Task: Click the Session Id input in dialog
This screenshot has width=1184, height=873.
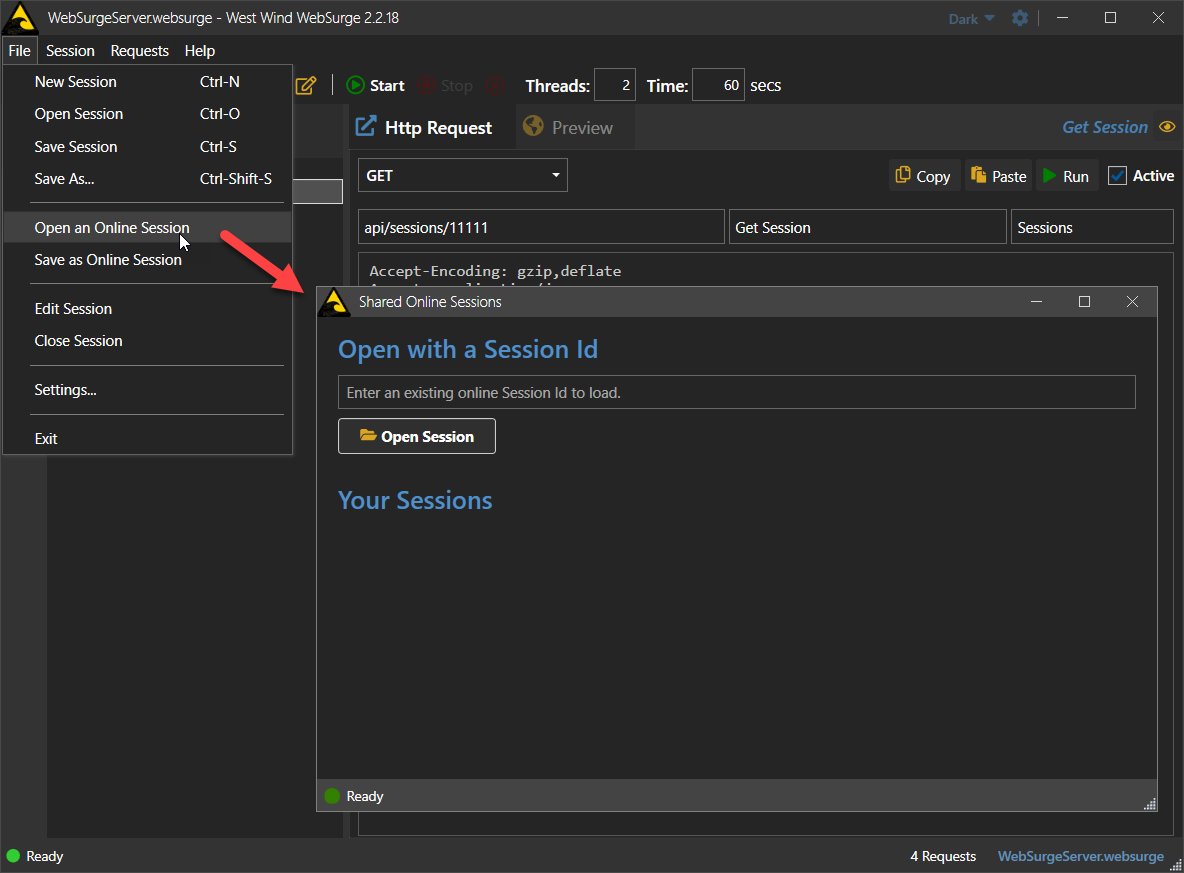Action: pyautogui.click(x=736, y=392)
